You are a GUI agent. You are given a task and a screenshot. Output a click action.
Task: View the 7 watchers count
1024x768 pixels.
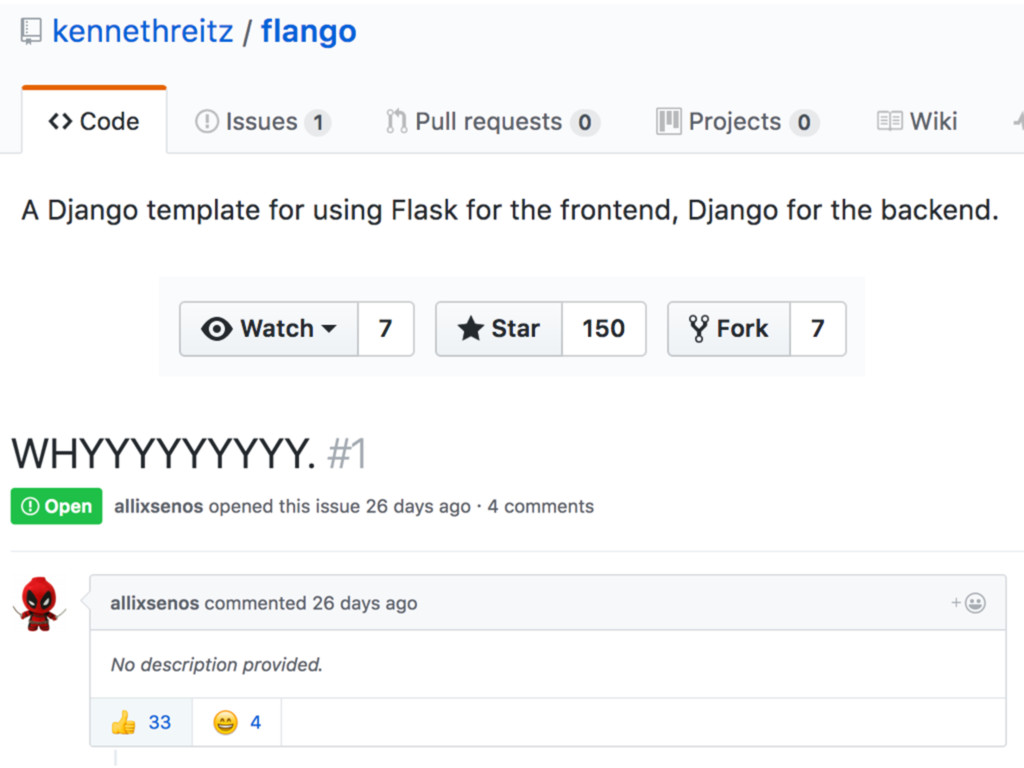(x=385, y=329)
